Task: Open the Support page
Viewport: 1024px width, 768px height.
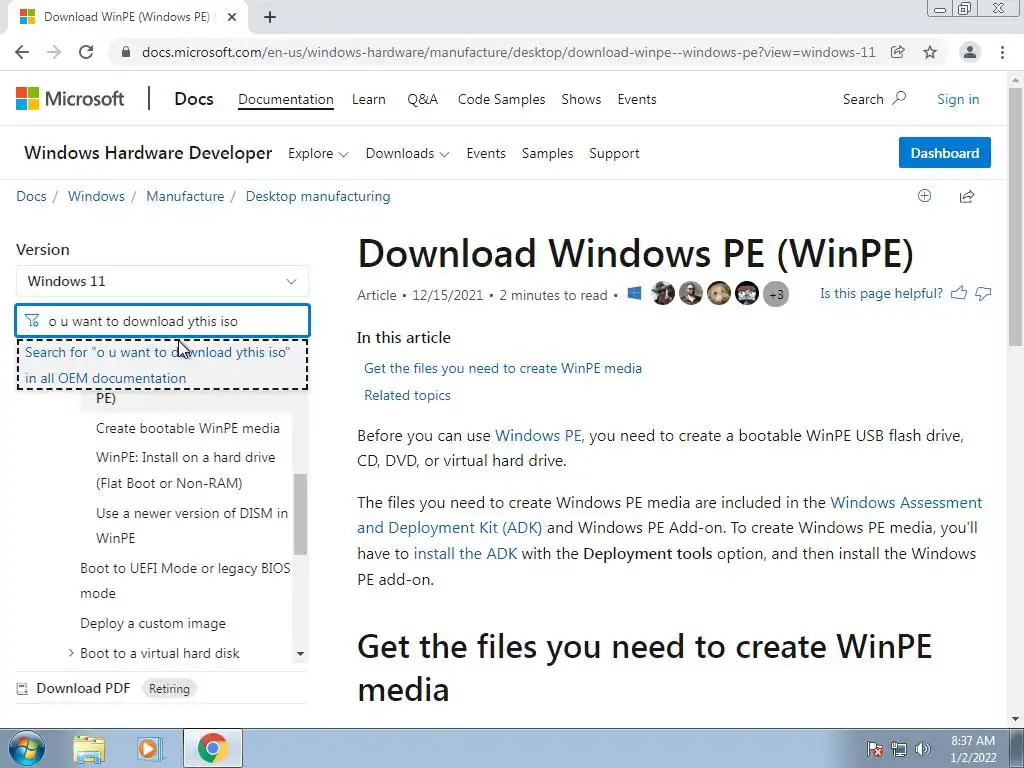Action: 614,153
